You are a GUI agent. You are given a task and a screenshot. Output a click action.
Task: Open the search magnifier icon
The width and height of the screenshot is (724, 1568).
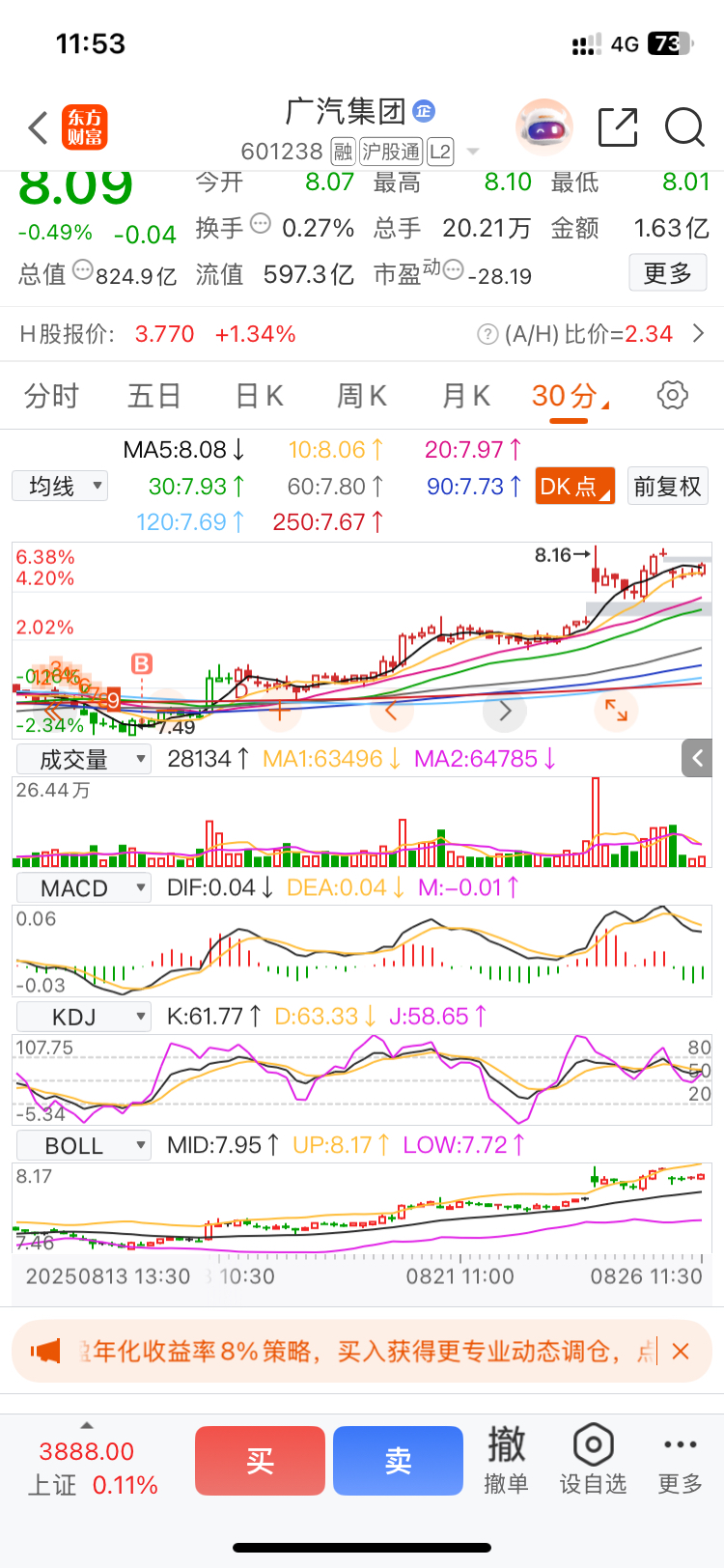684,127
